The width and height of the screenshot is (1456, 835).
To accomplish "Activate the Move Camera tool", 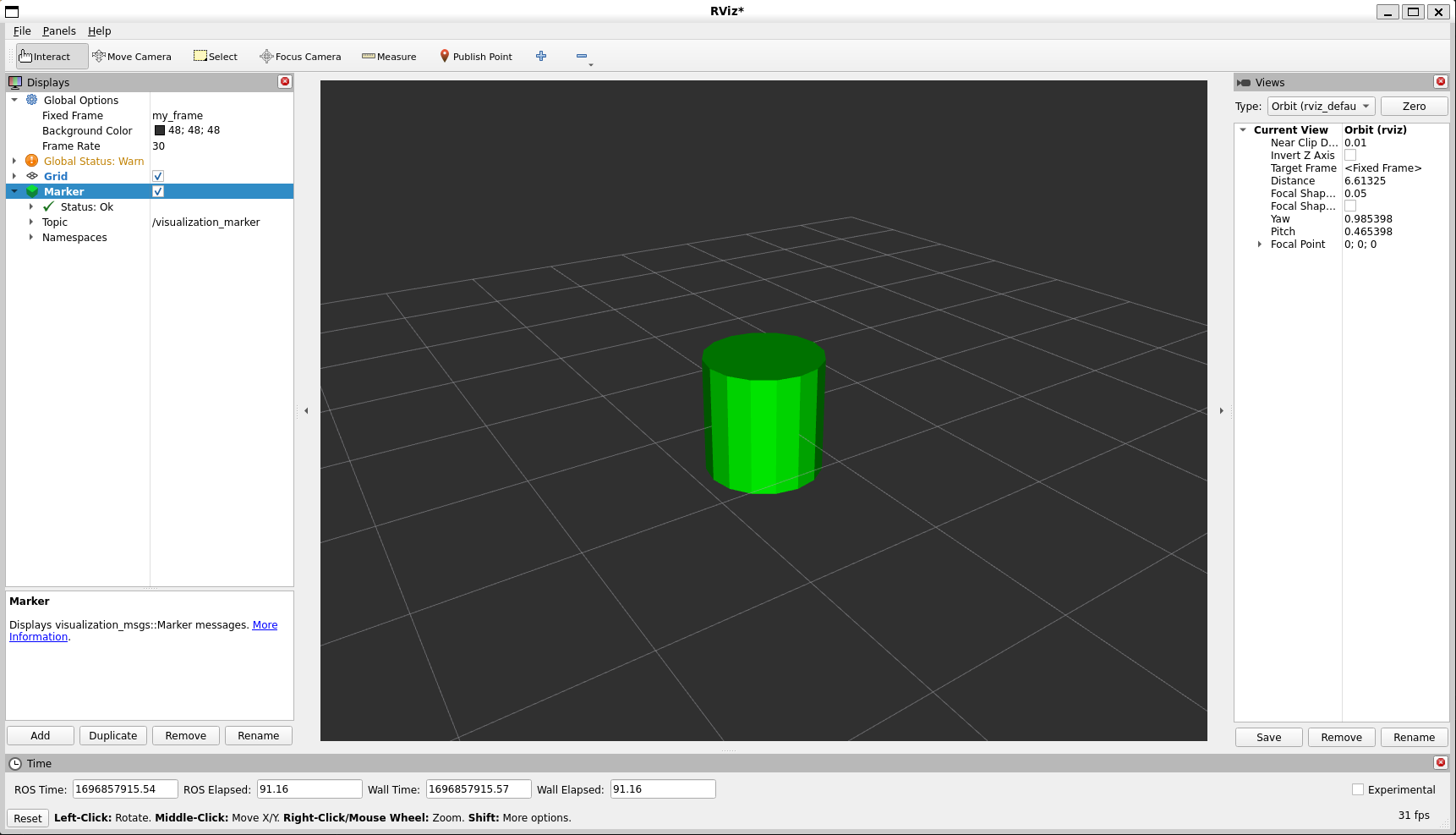I will pos(132,56).
